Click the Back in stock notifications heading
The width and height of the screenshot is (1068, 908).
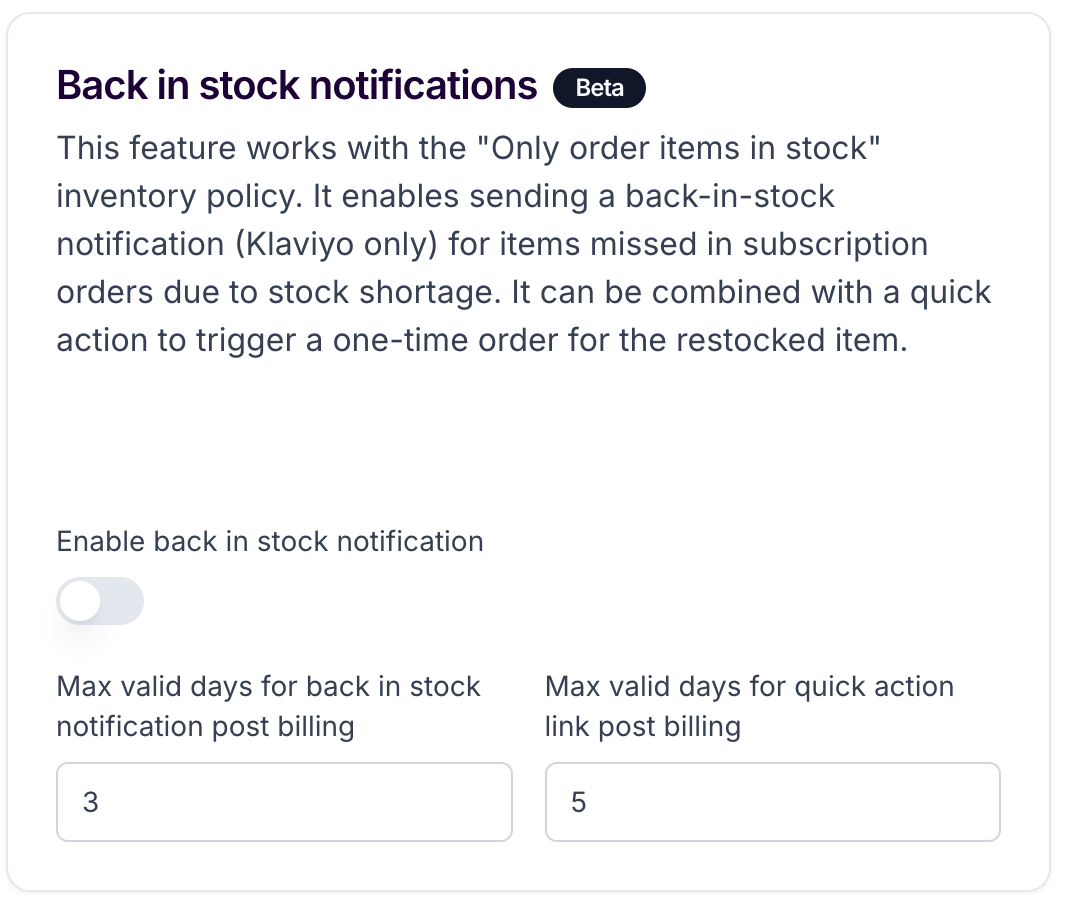click(297, 86)
